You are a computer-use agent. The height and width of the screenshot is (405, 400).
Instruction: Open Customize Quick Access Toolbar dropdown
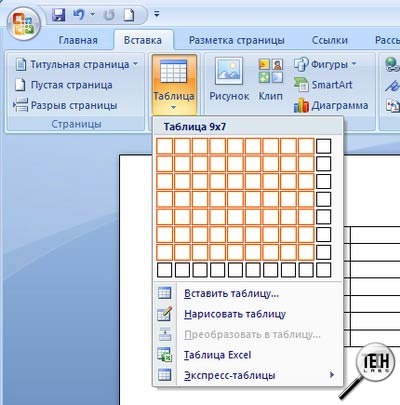click(156, 14)
